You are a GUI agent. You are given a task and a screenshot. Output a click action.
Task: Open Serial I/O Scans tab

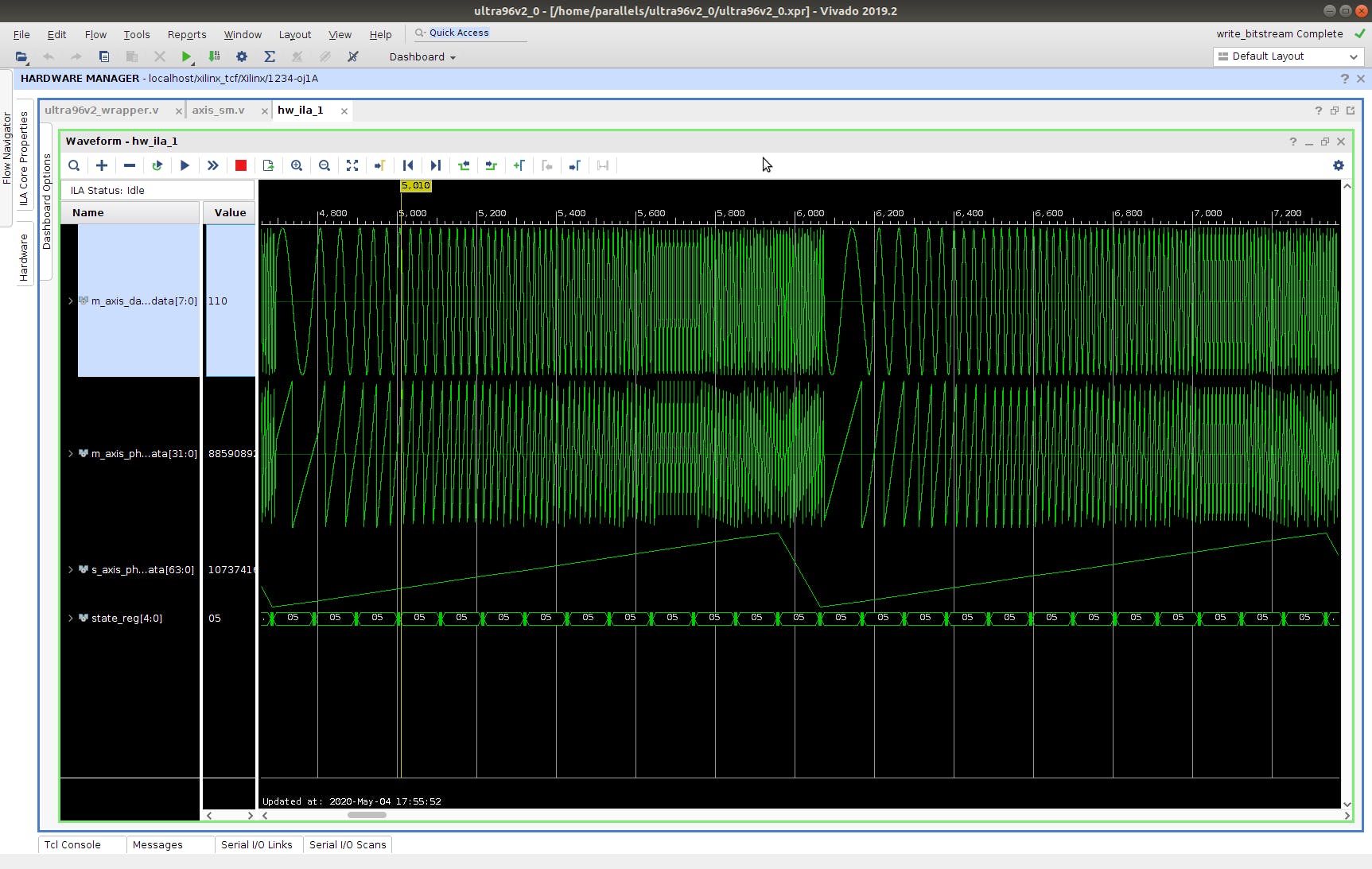pyautogui.click(x=348, y=844)
